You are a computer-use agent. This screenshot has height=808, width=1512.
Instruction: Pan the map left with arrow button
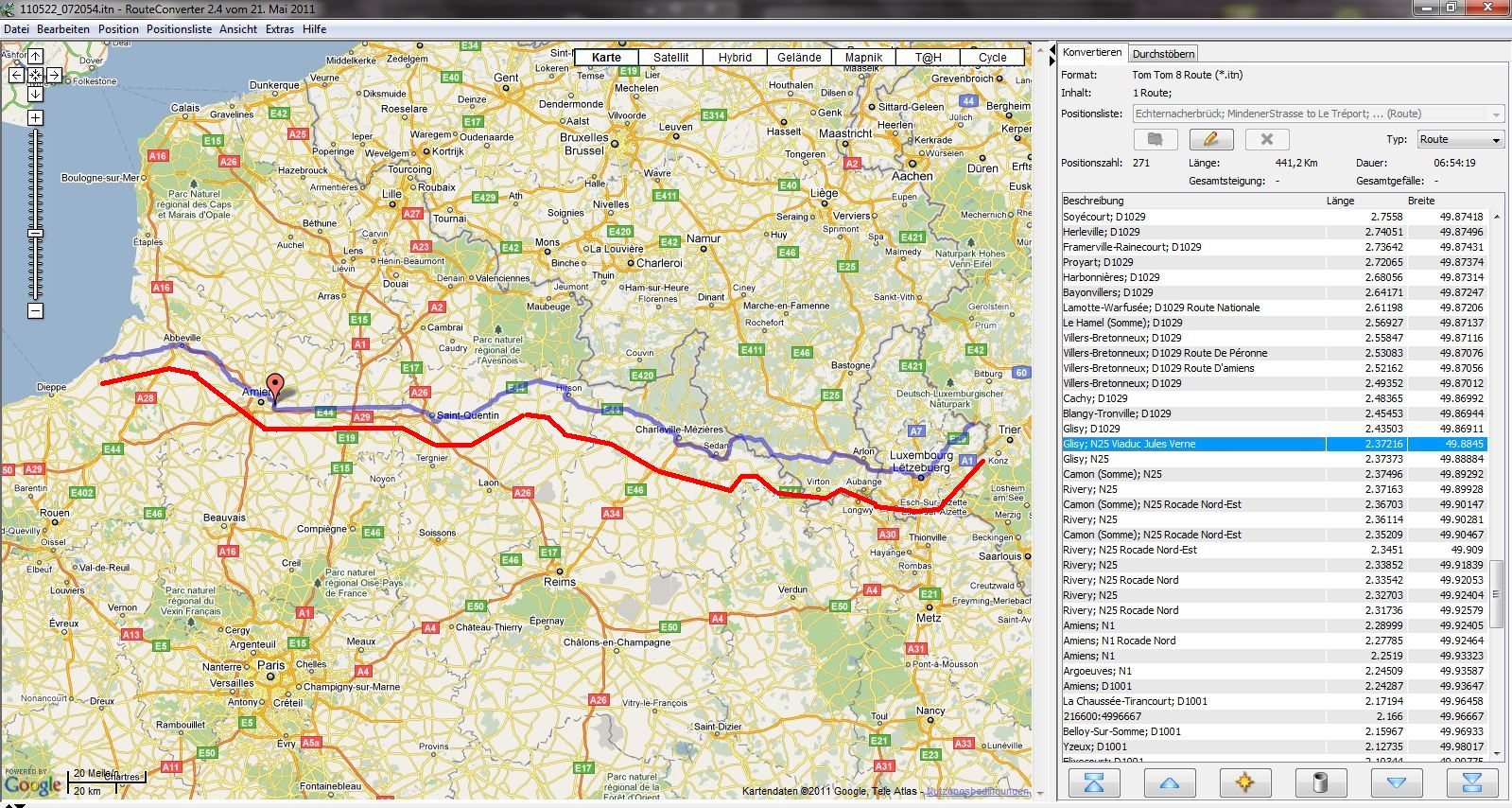coord(16,75)
